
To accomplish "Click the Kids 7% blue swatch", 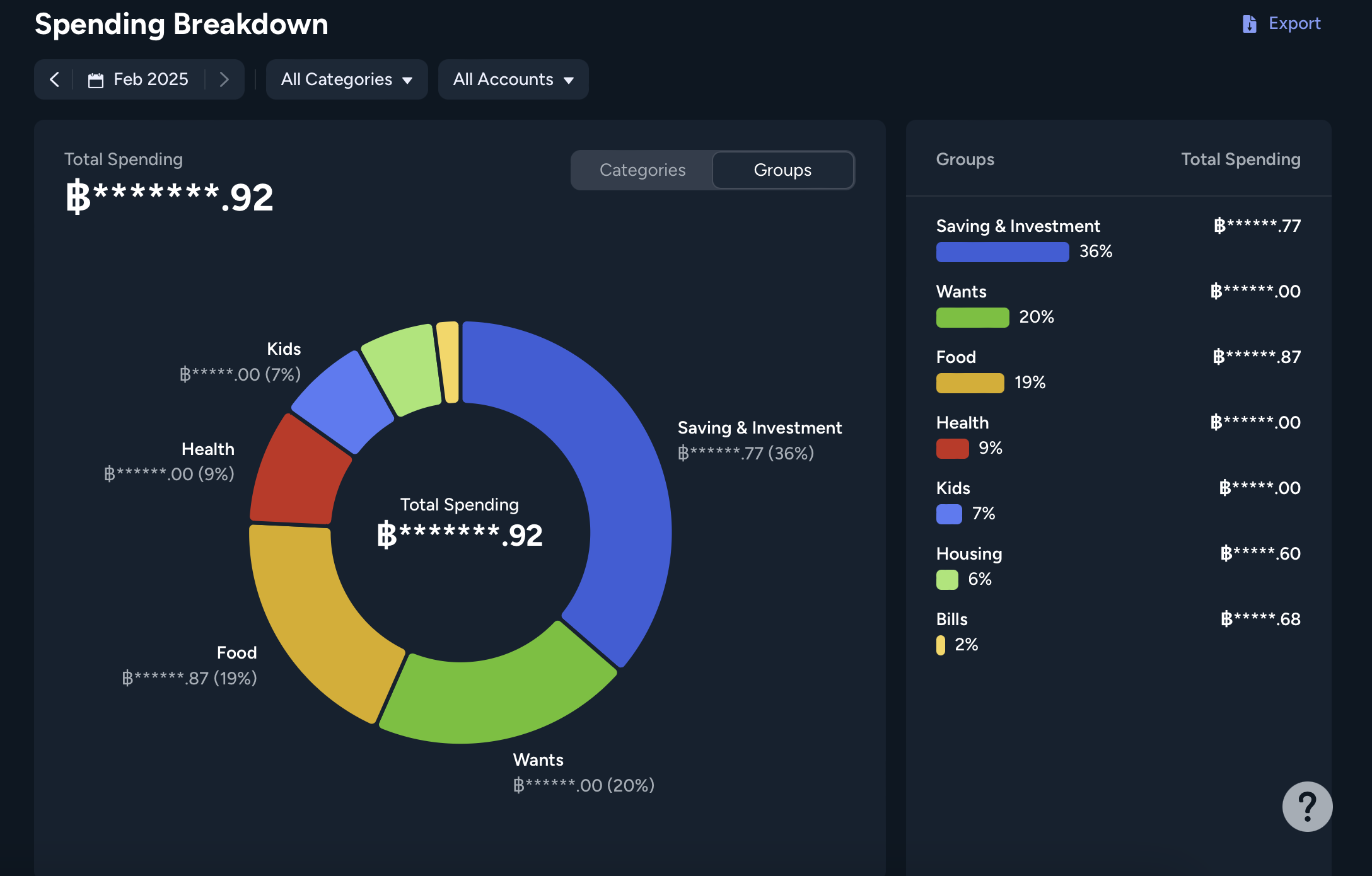I will (949, 514).
